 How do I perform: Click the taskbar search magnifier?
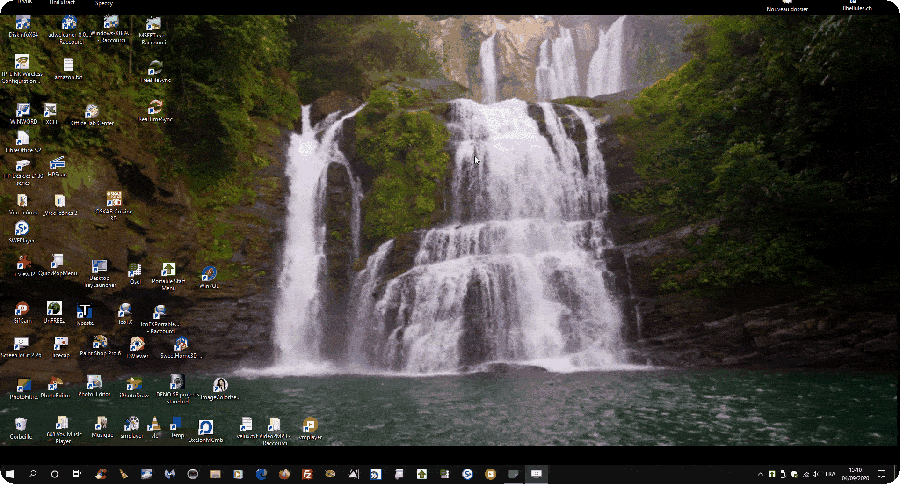[33, 473]
